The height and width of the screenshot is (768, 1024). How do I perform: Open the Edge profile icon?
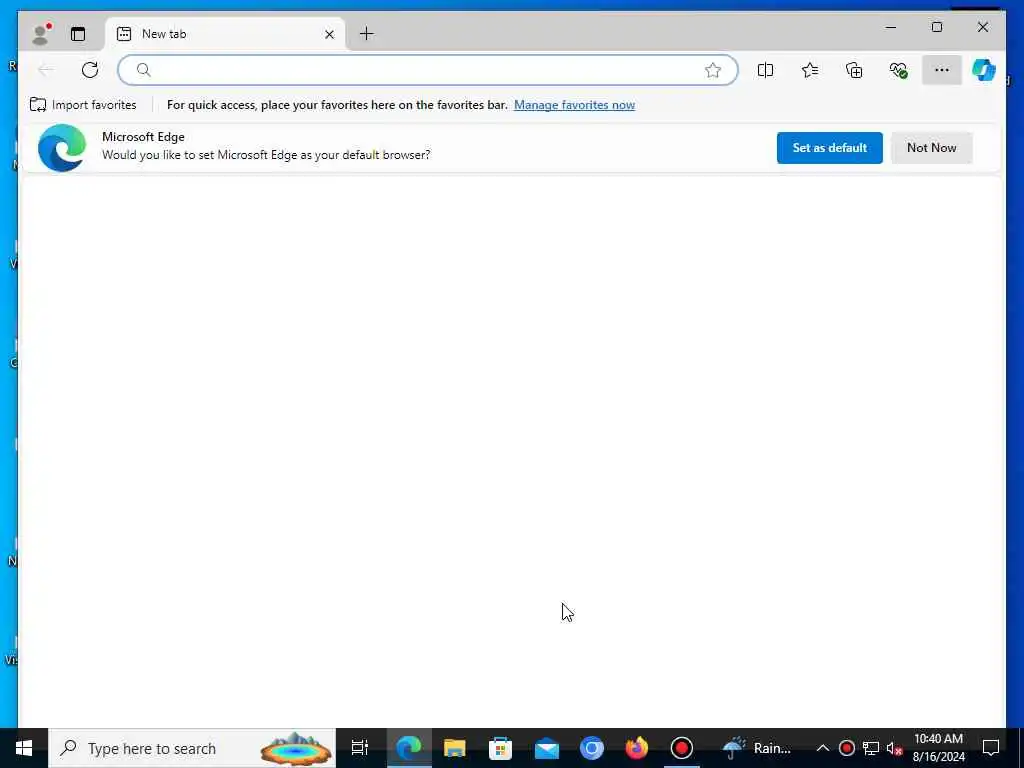coord(40,34)
